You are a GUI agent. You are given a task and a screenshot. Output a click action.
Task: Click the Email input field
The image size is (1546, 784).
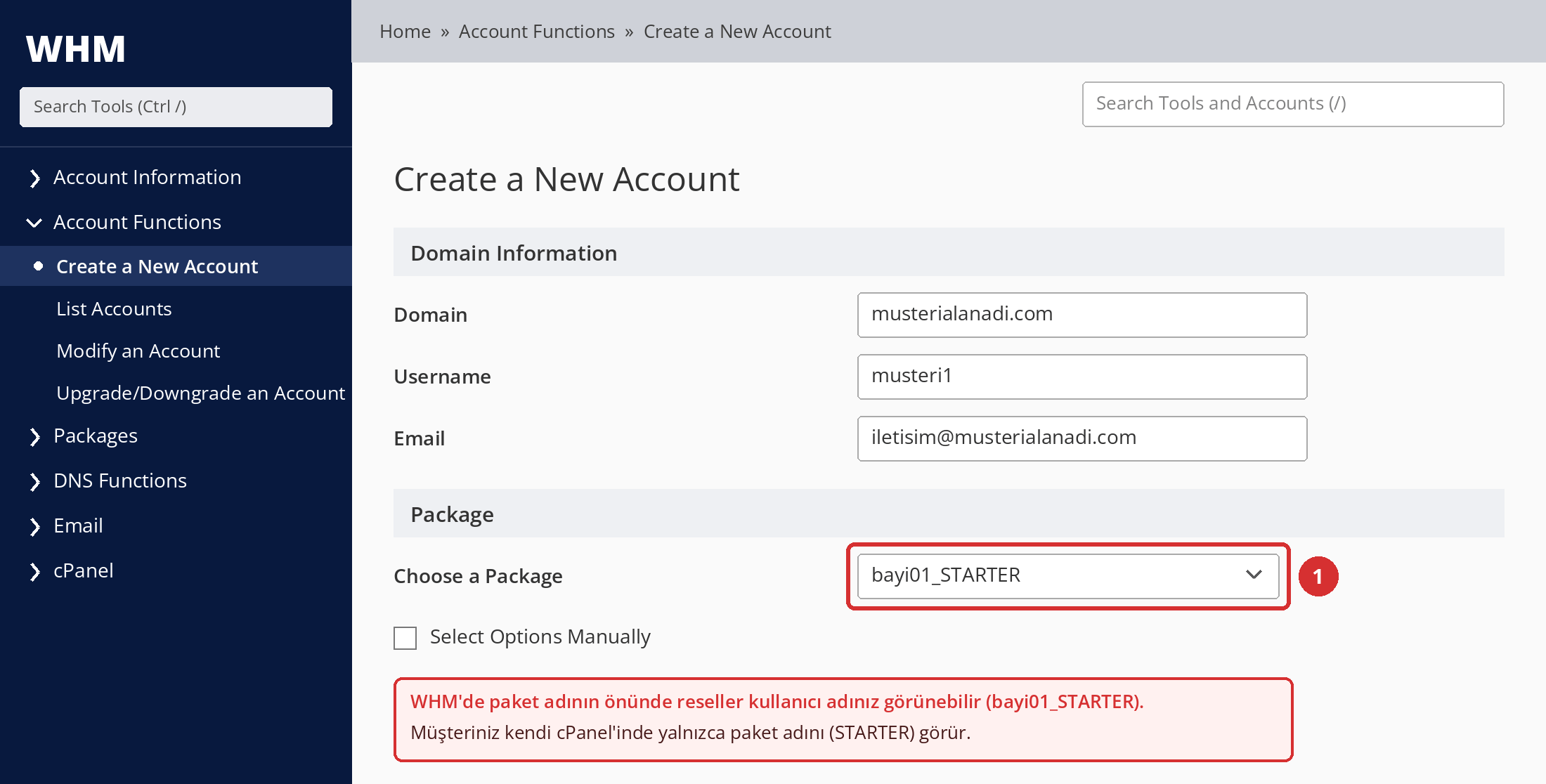pyautogui.click(x=1082, y=438)
